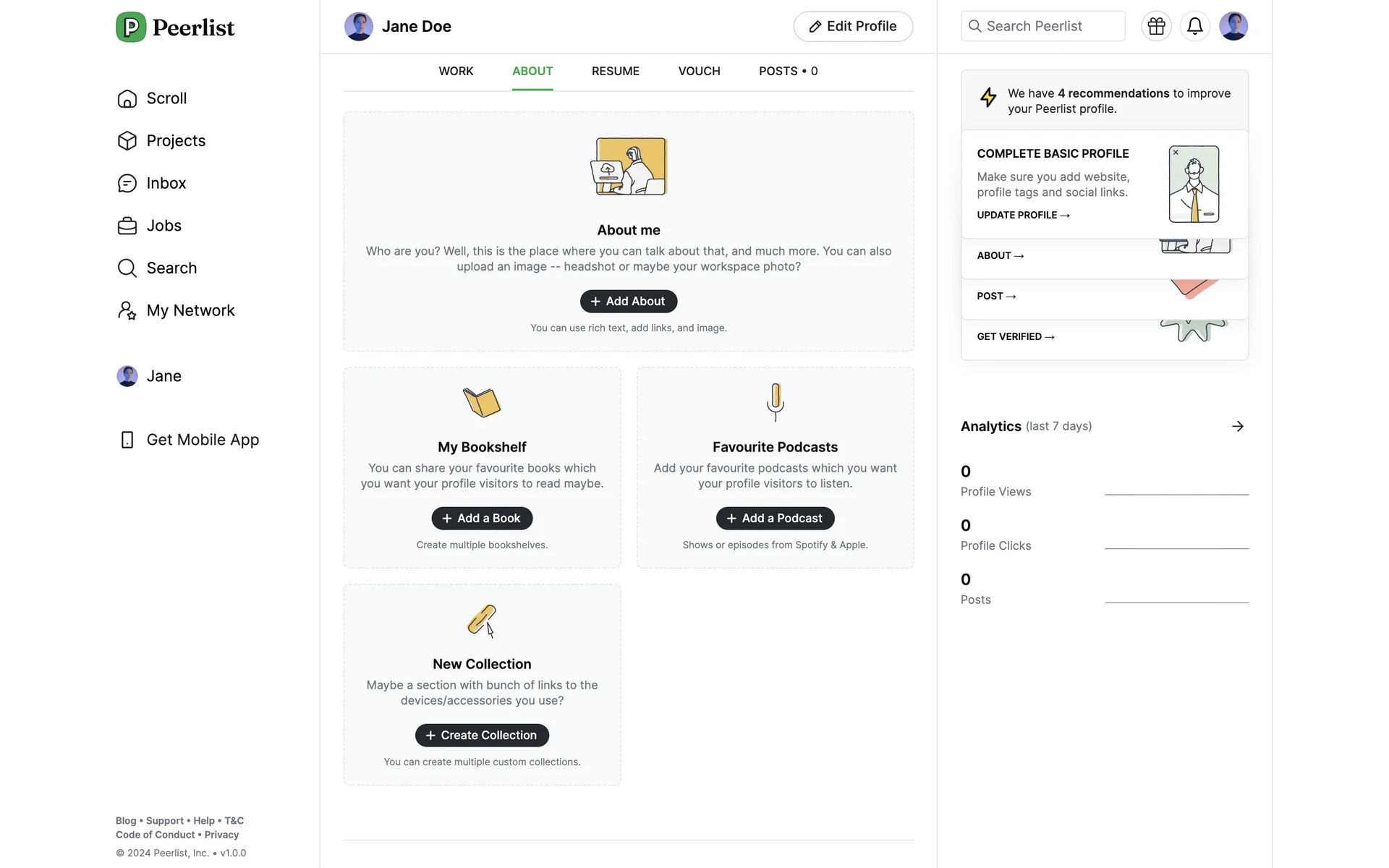Open profile avatar menu top right
Image resolution: width=1389 pixels, height=868 pixels.
[1233, 27]
